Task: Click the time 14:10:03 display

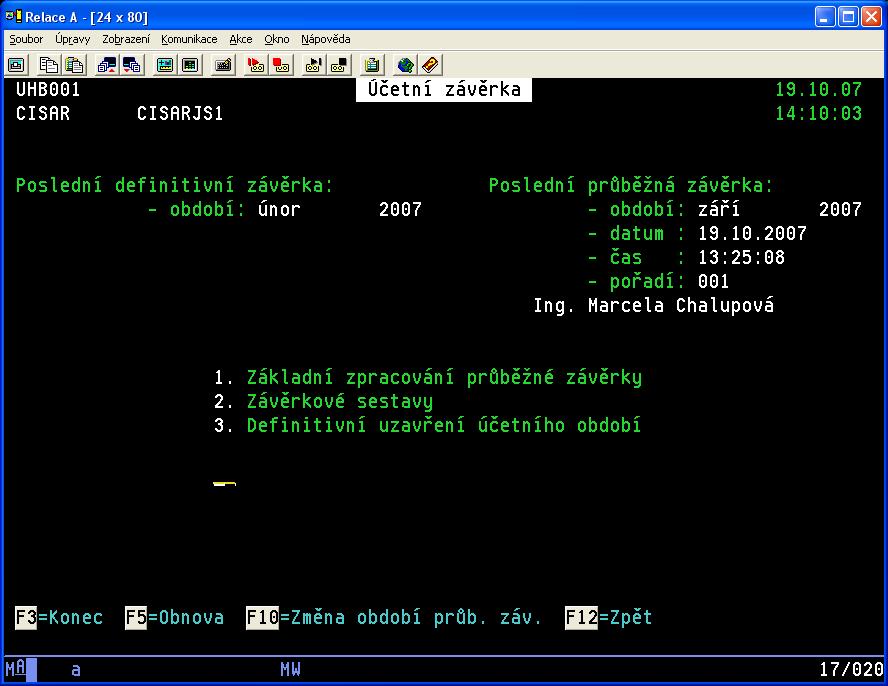Action: coord(818,113)
